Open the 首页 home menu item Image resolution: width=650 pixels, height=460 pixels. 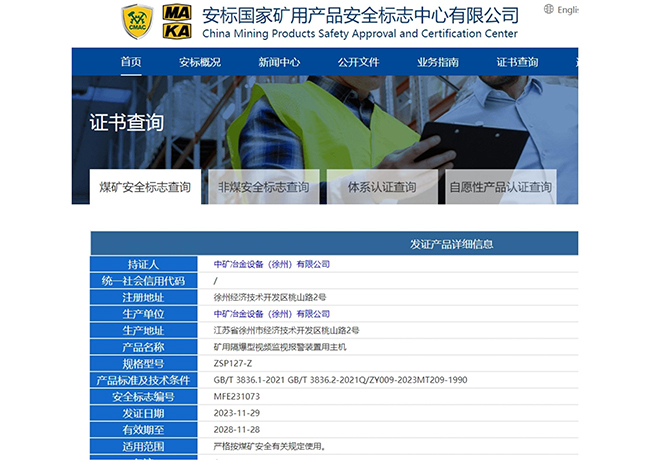click(x=131, y=62)
